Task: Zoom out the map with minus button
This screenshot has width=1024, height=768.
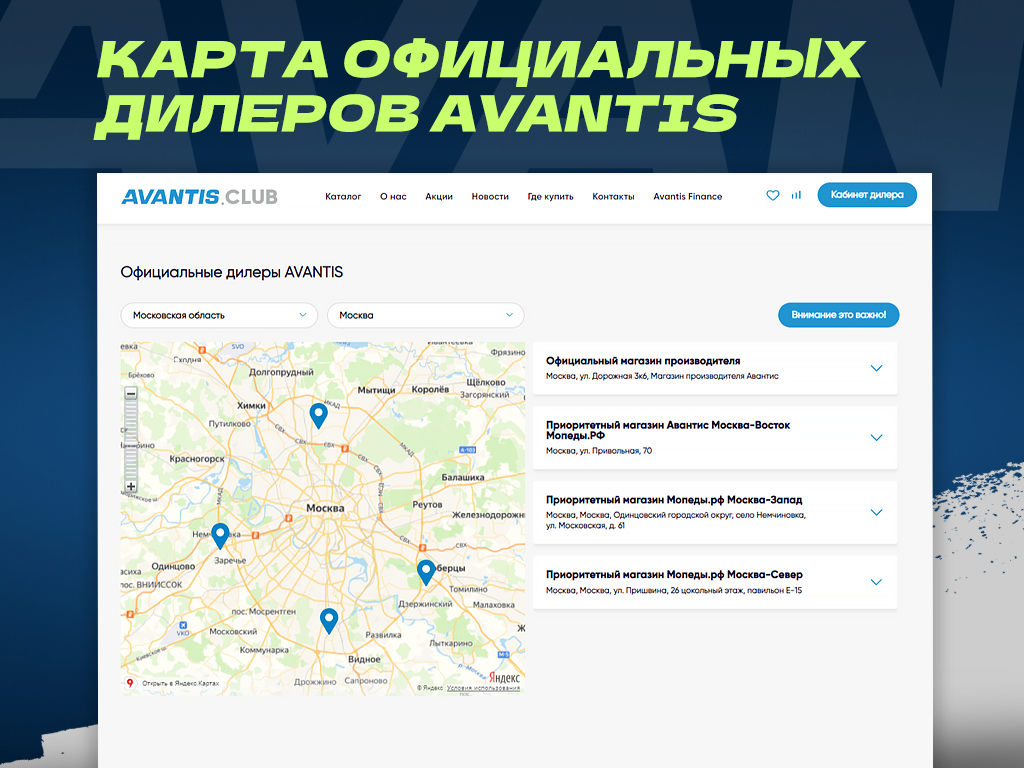Action: (131, 394)
